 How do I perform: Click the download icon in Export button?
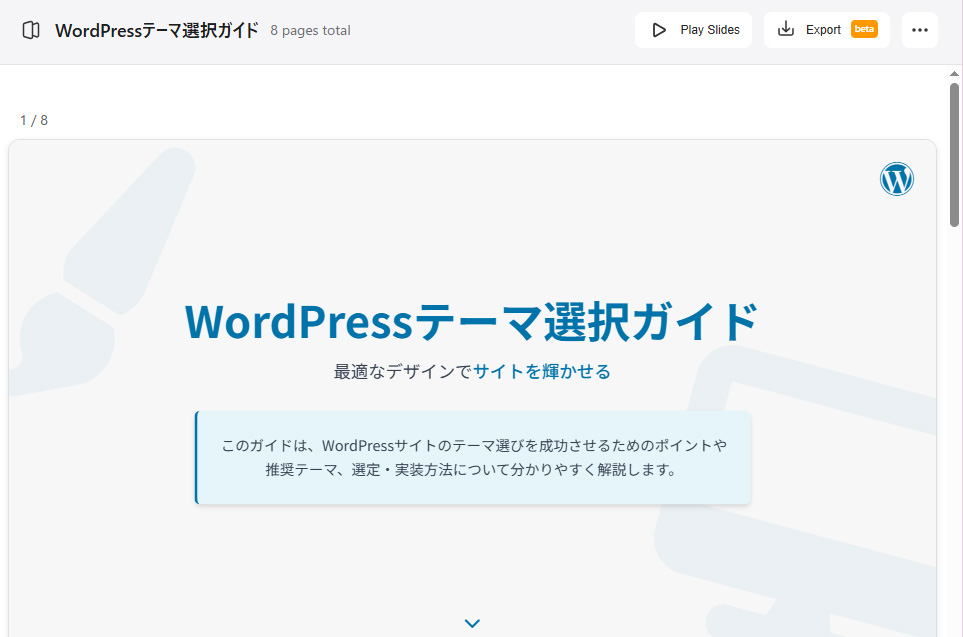click(x=786, y=29)
